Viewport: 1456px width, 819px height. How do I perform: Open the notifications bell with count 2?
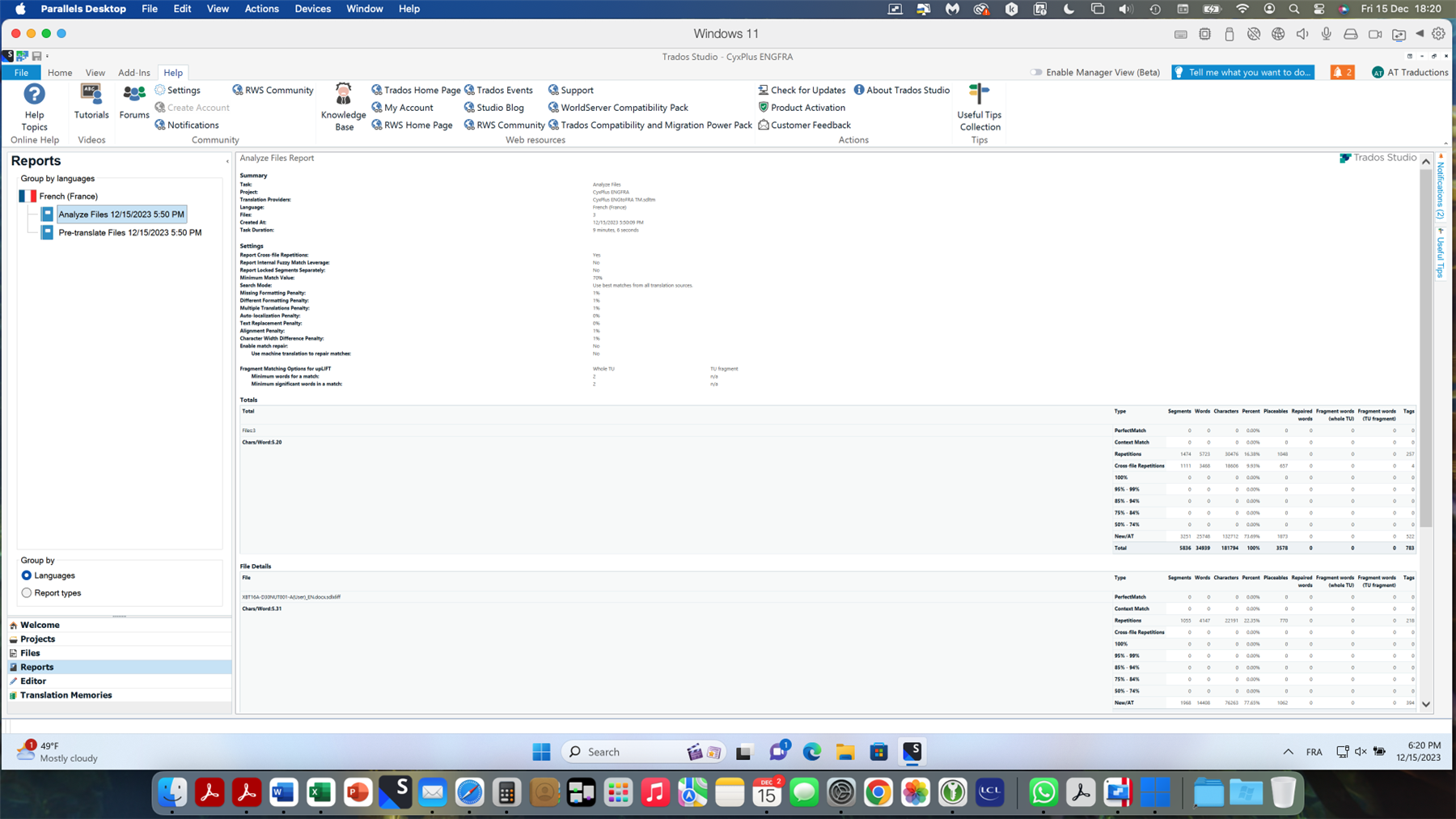1343,72
